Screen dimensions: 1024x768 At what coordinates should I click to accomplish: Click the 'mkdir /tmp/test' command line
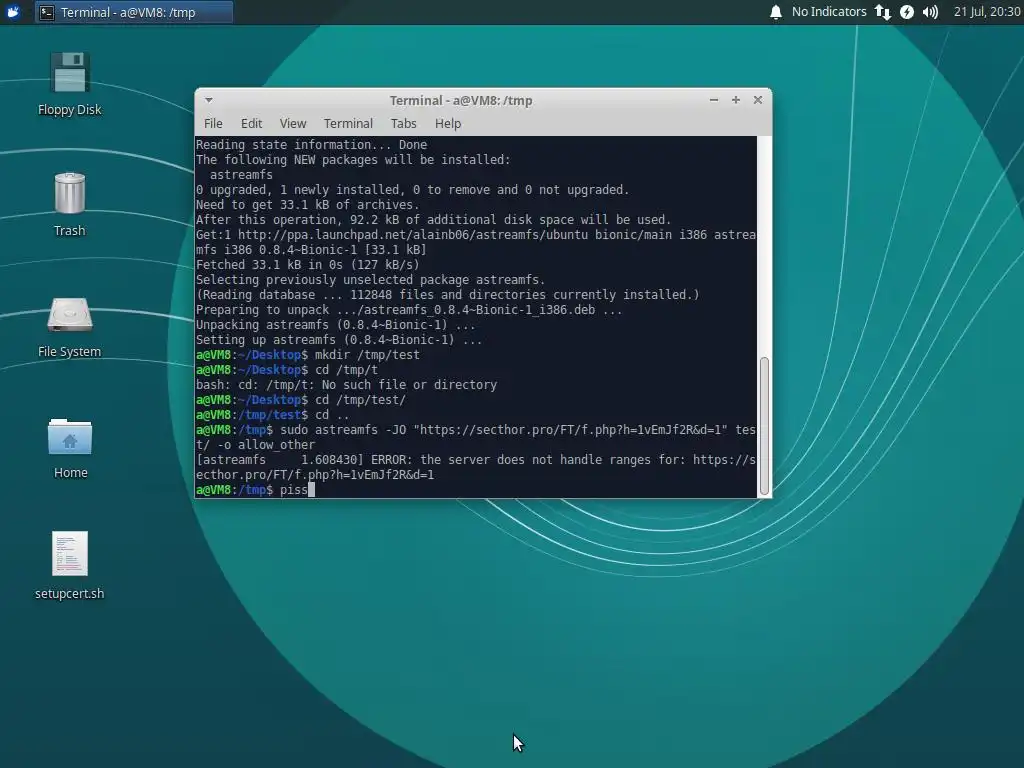point(308,355)
